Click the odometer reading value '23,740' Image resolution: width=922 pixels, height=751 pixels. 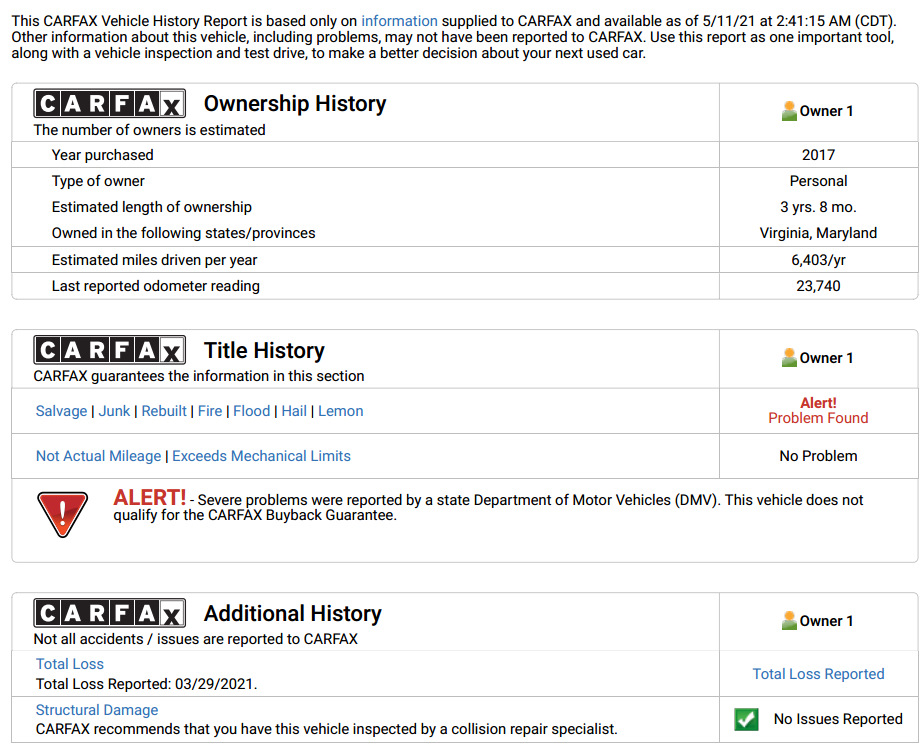[819, 286]
